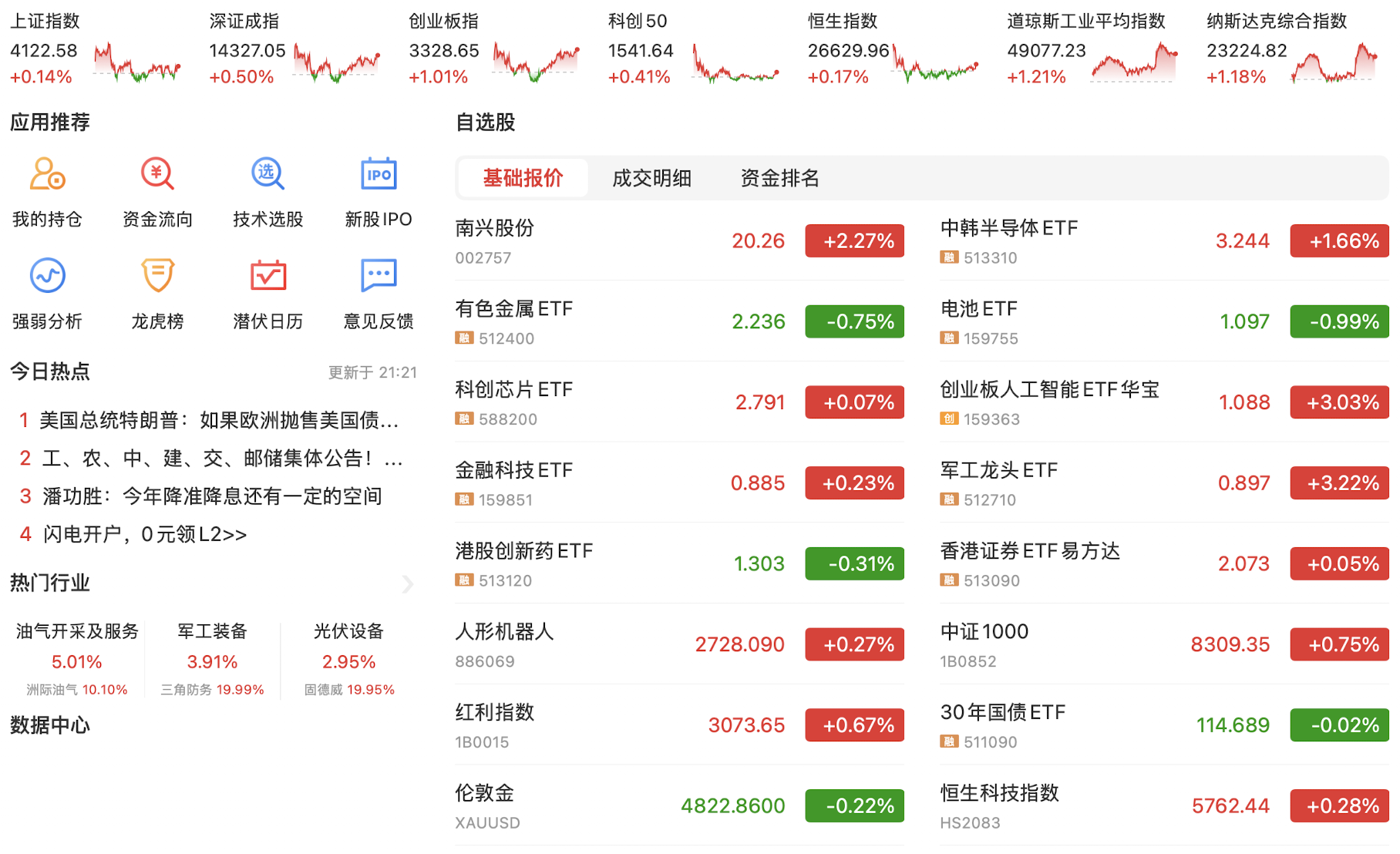Select the 伦敦金 XAUUSD row
This screenshot has width=1400, height=854.
pyautogui.click(x=678, y=805)
